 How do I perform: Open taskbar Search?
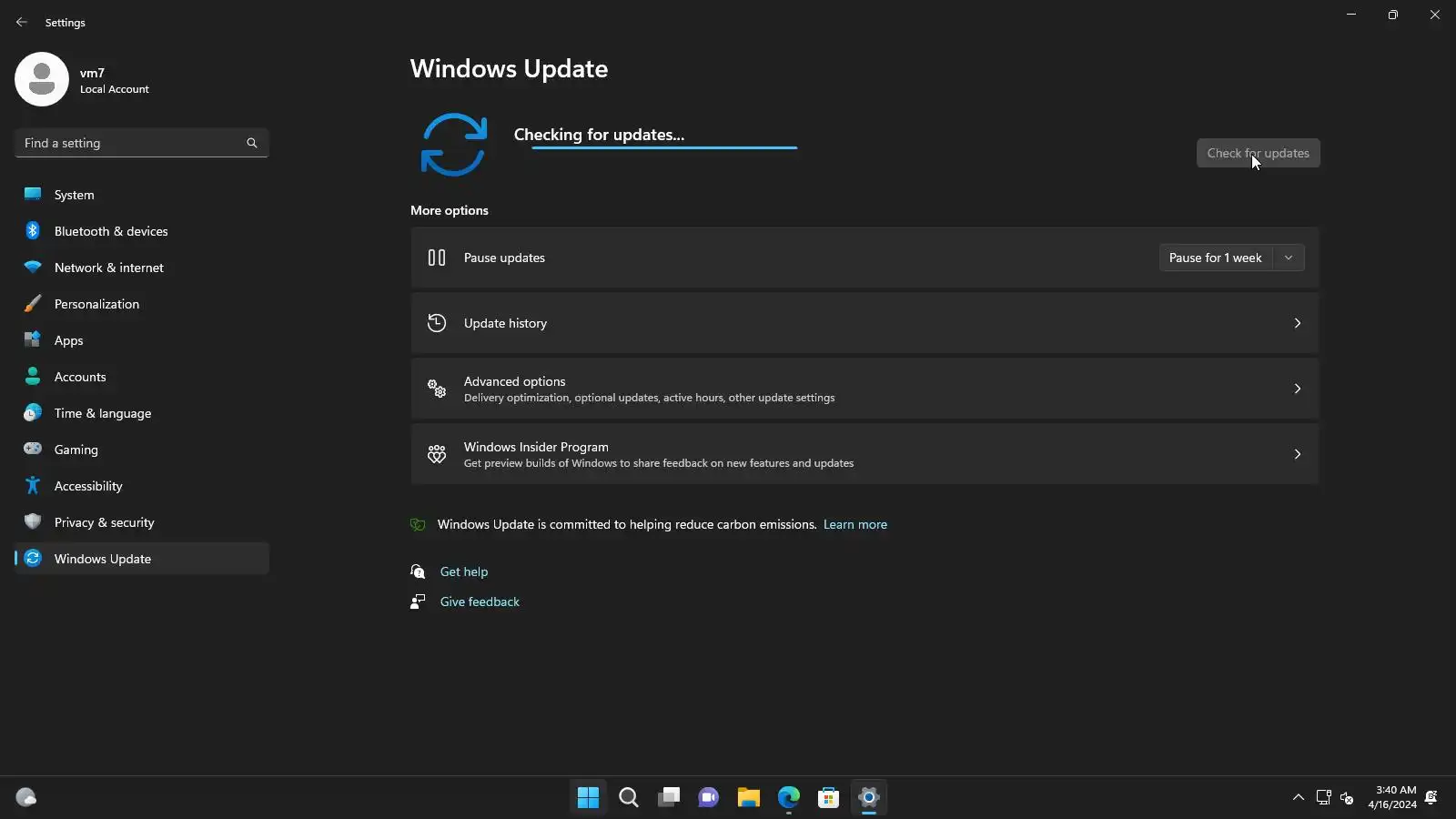tap(629, 797)
